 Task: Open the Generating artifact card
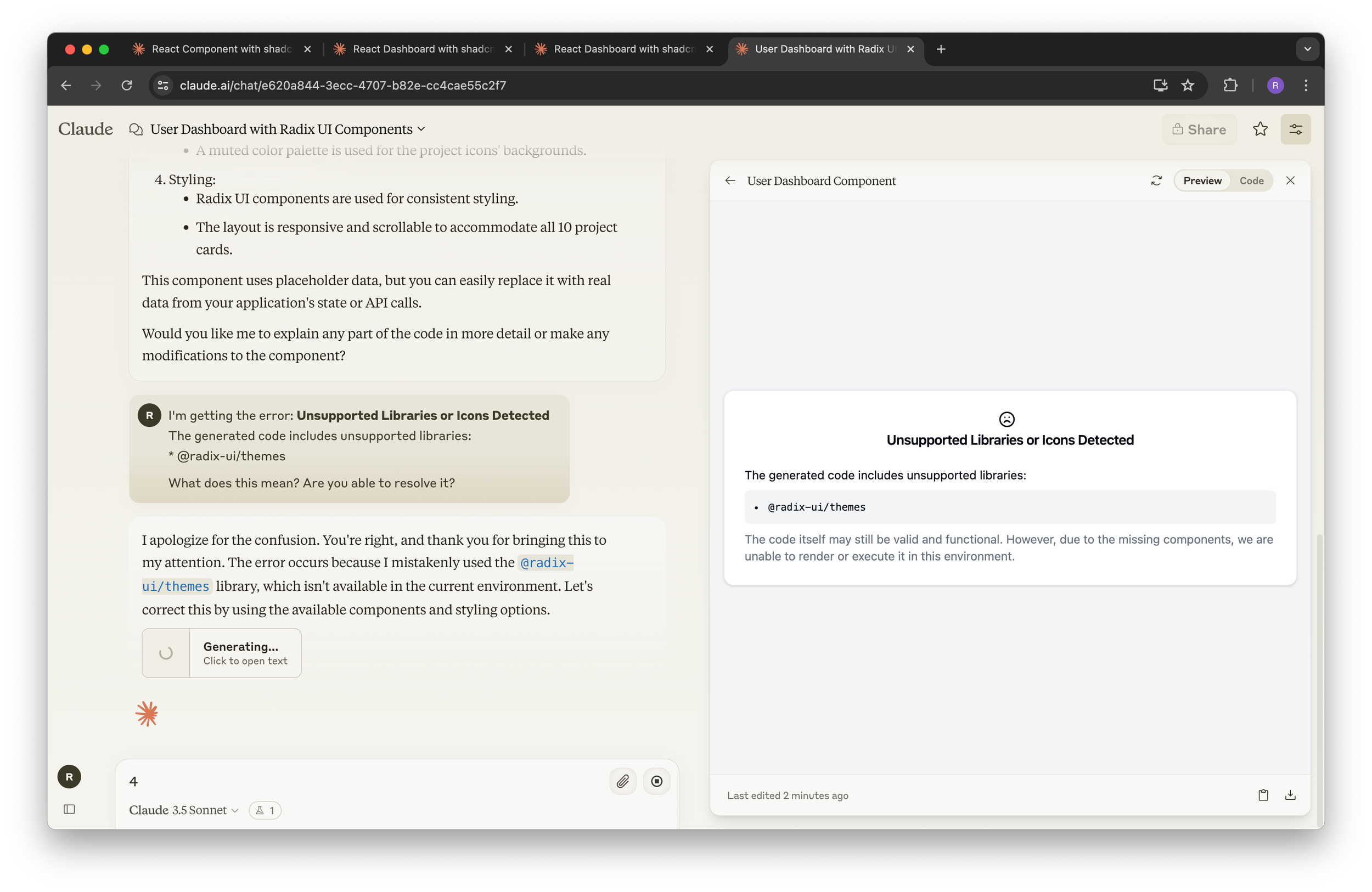coord(221,652)
